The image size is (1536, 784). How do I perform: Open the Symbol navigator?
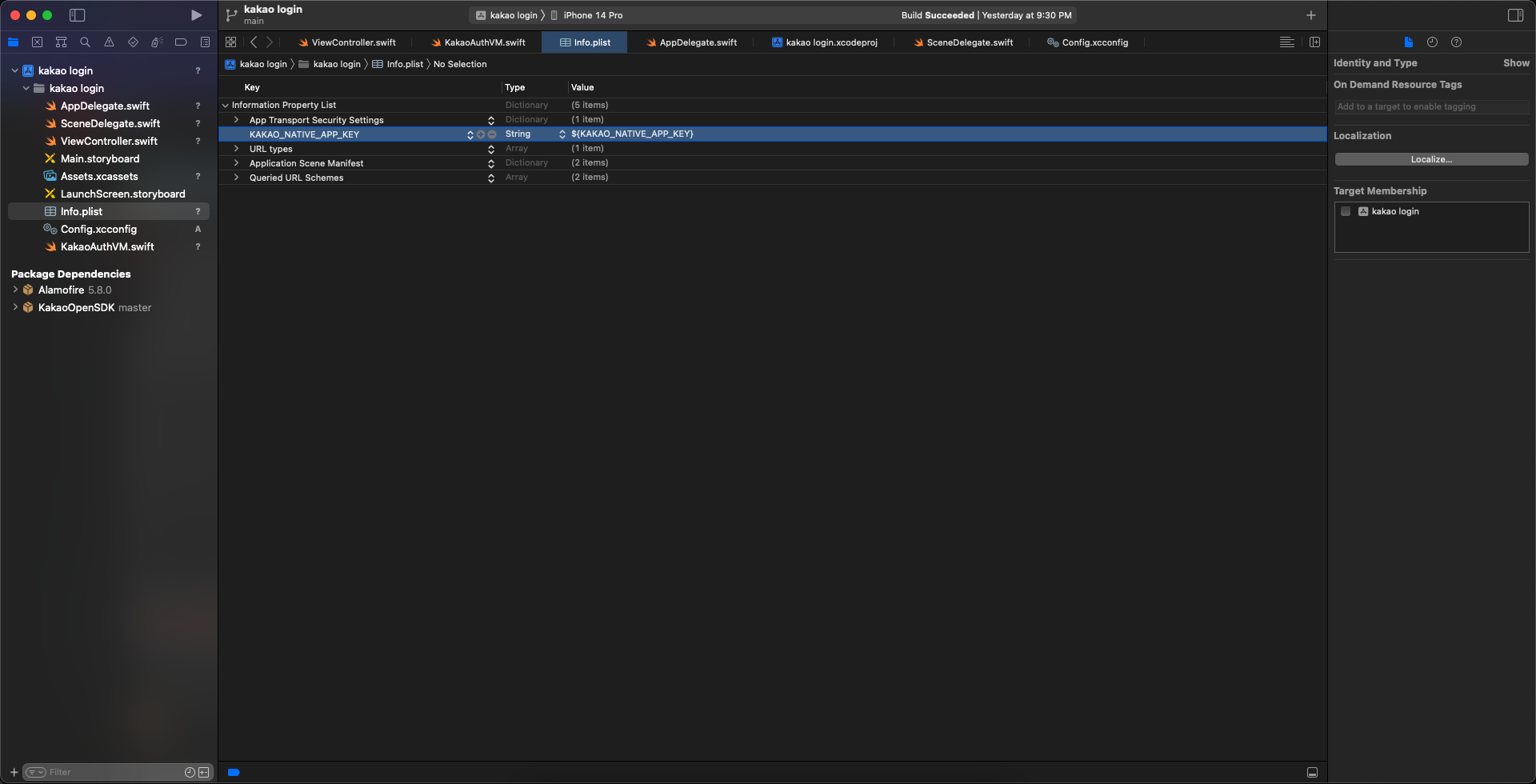pyautogui.click(x=61, y=42)
